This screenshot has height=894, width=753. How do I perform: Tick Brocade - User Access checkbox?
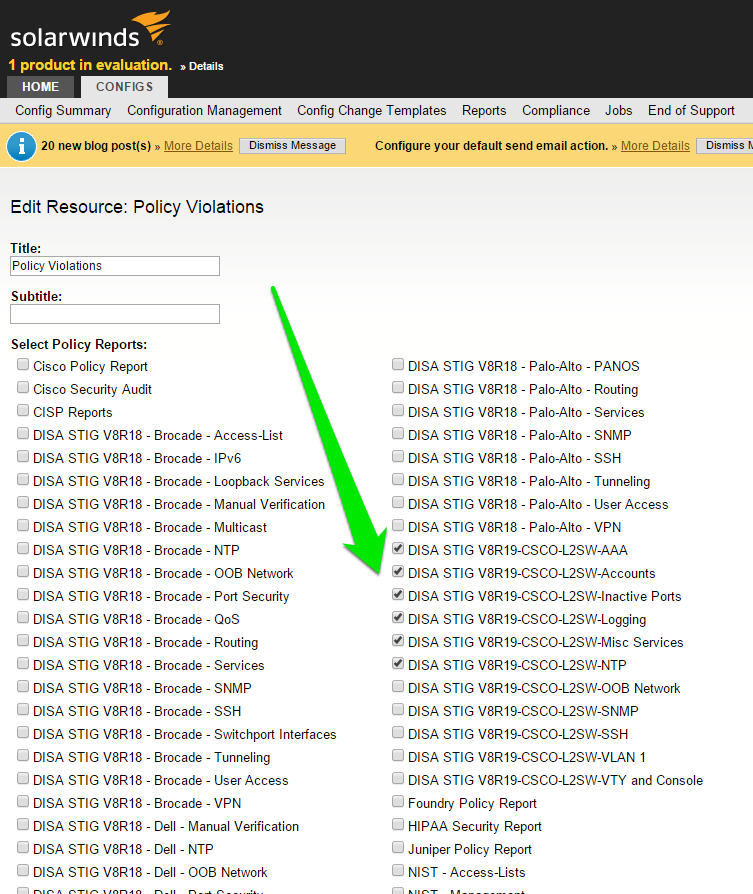pos(23,778)
